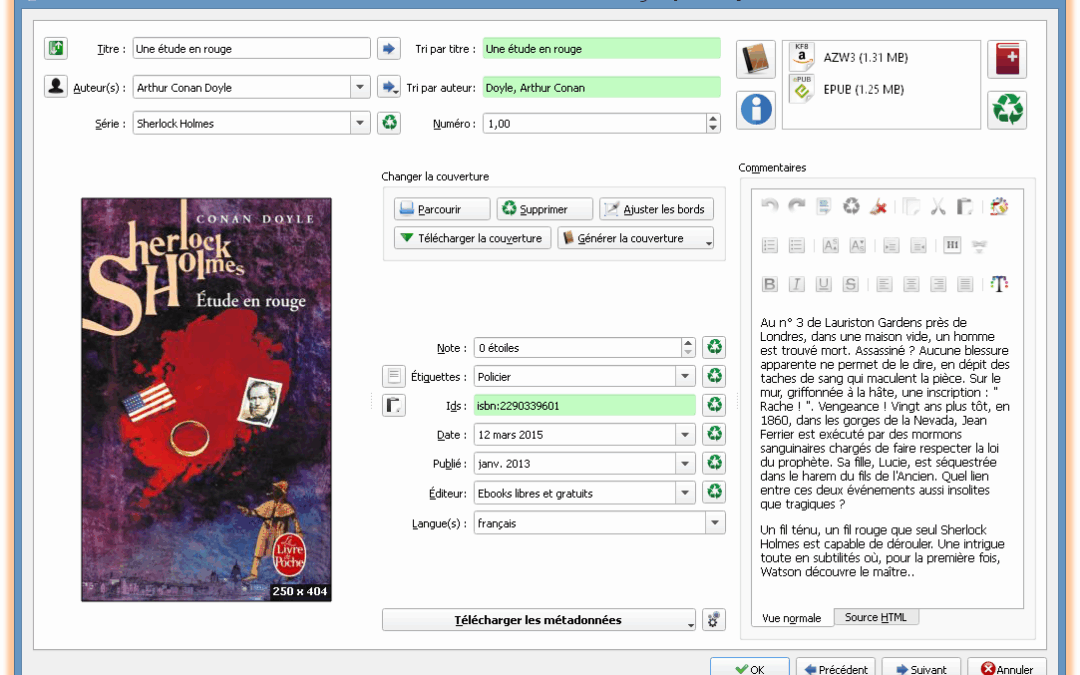Set cover from format with book icon
Viewport: 1080px width, 675px height.
point(756,59)
